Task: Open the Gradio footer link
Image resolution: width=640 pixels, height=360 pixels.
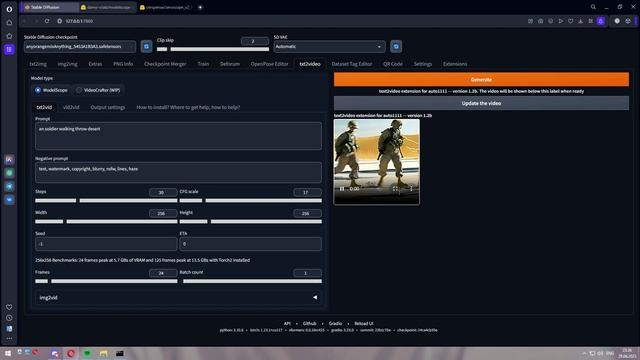Action: [335, 323]
